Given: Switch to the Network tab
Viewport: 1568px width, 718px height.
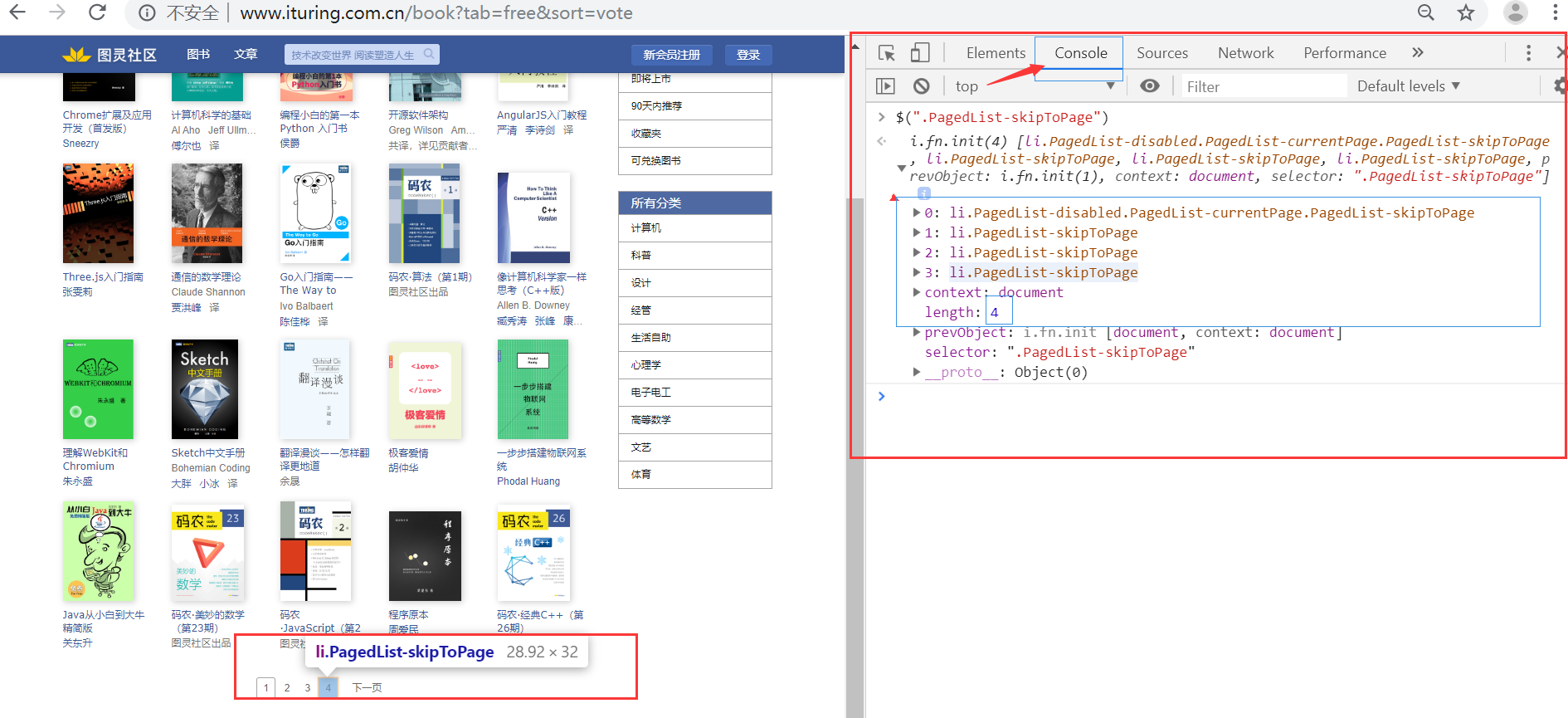Looking at the screenshot, I should point(1245,53).
